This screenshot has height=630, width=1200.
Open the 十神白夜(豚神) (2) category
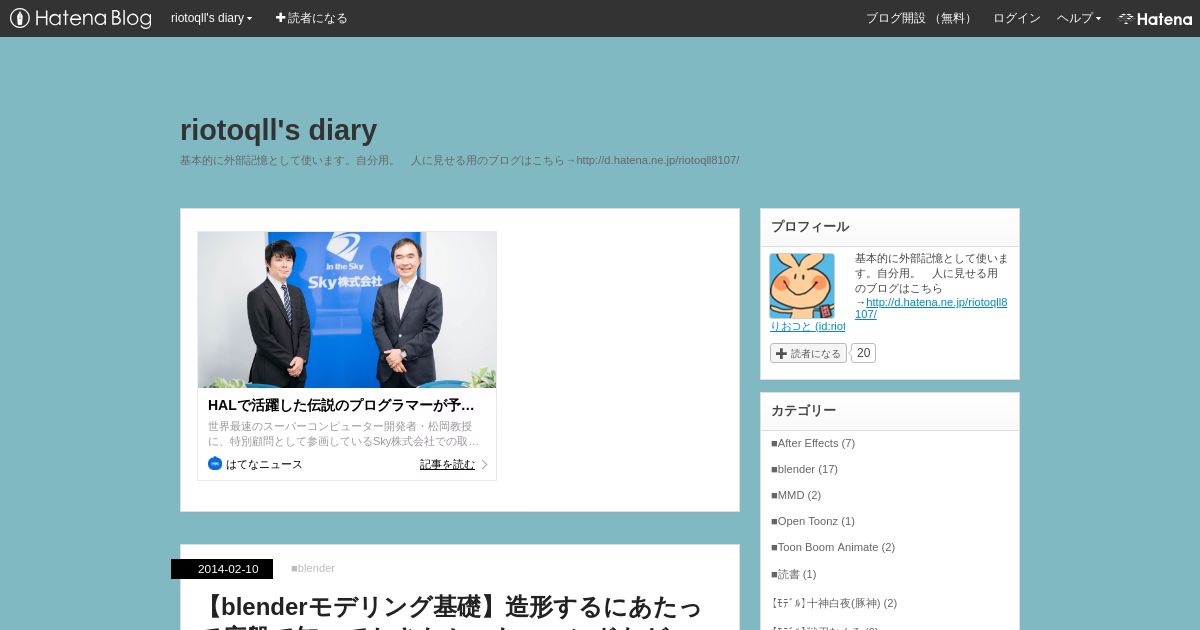point(834,603)
